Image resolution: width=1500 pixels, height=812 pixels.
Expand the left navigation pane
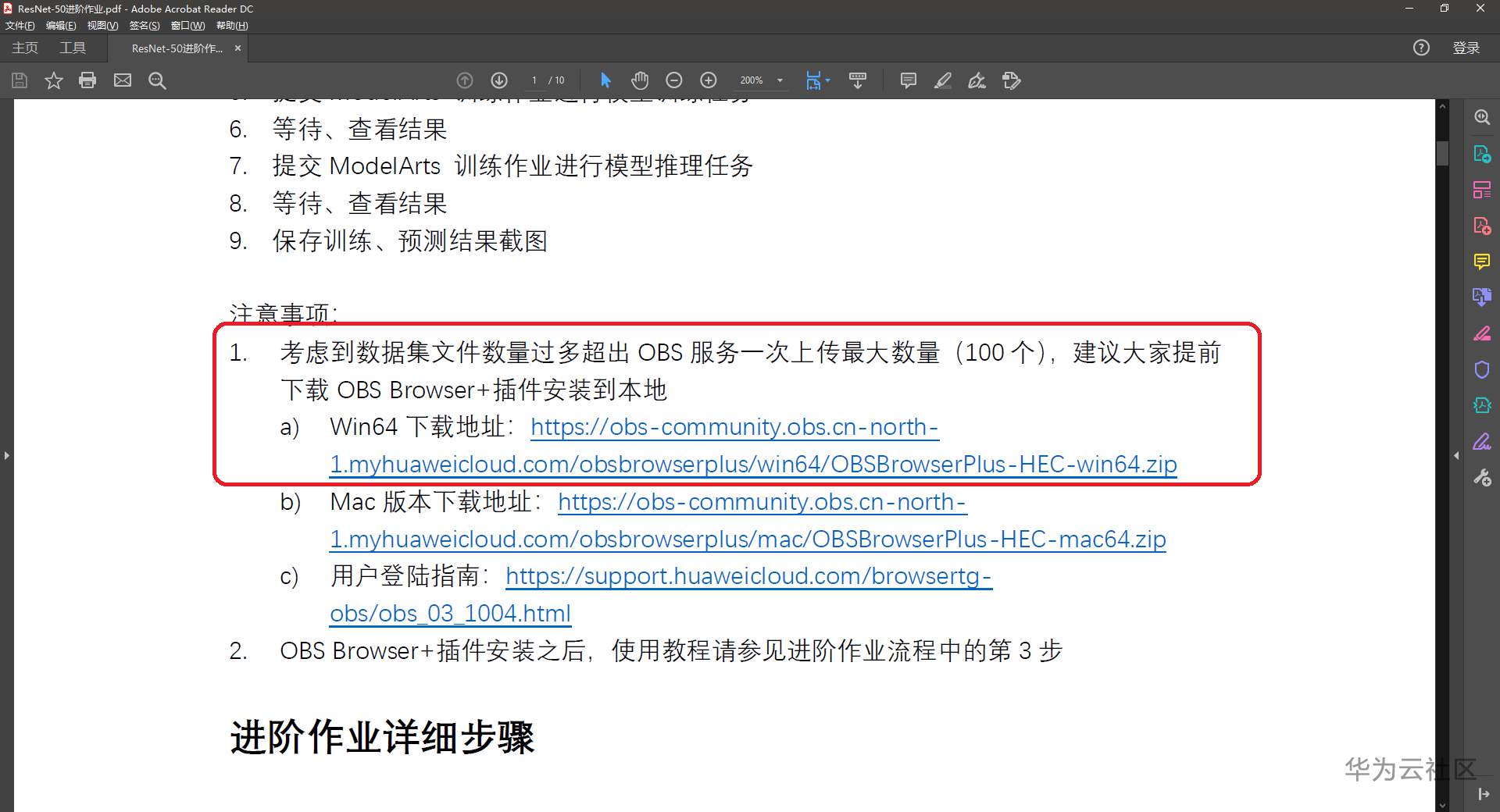tap(6, 455)
